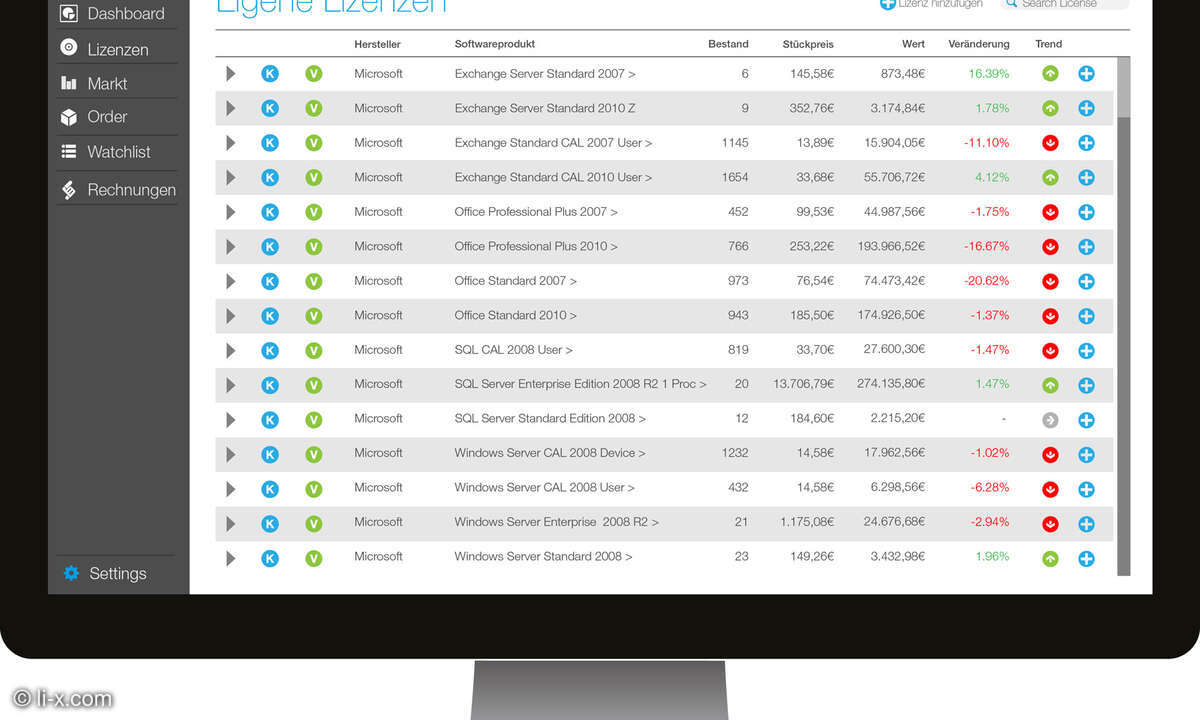Viewport: 1200px width, 720px height.
Task: Open Dashboard in the sidebar
Action: tap(113, 14)
